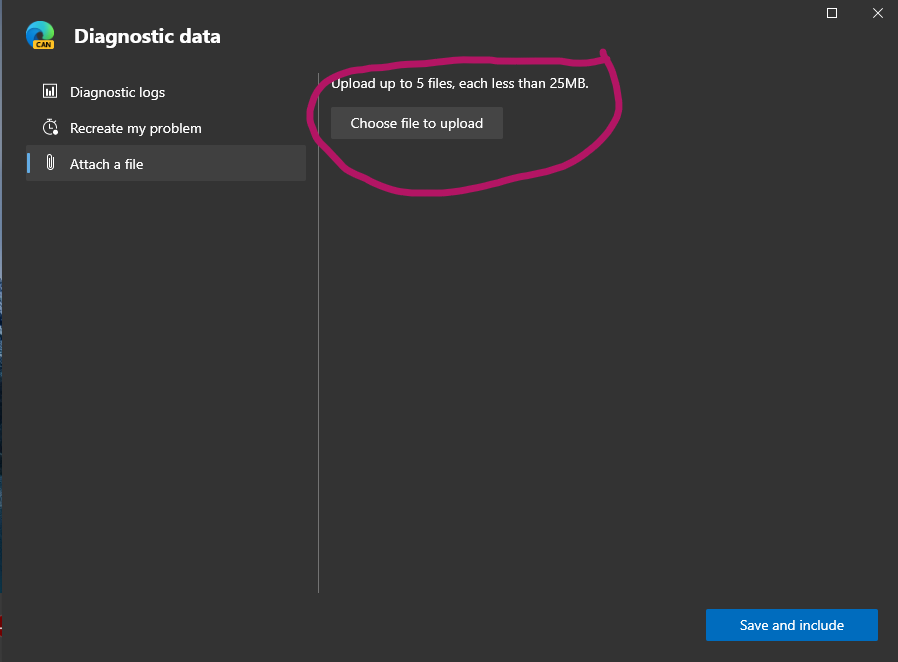Viewport: 898px width, 662px height.
Task: Switch to Recreate my problem
Action: tap(135, 128)
